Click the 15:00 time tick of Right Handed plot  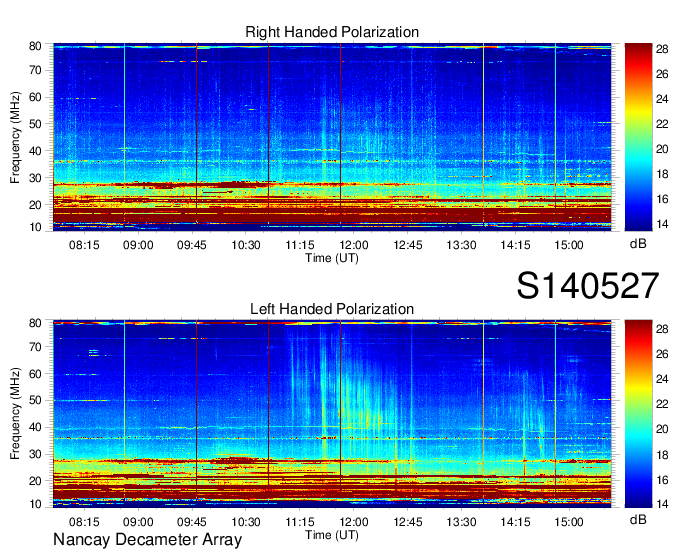tap(569, 245)
